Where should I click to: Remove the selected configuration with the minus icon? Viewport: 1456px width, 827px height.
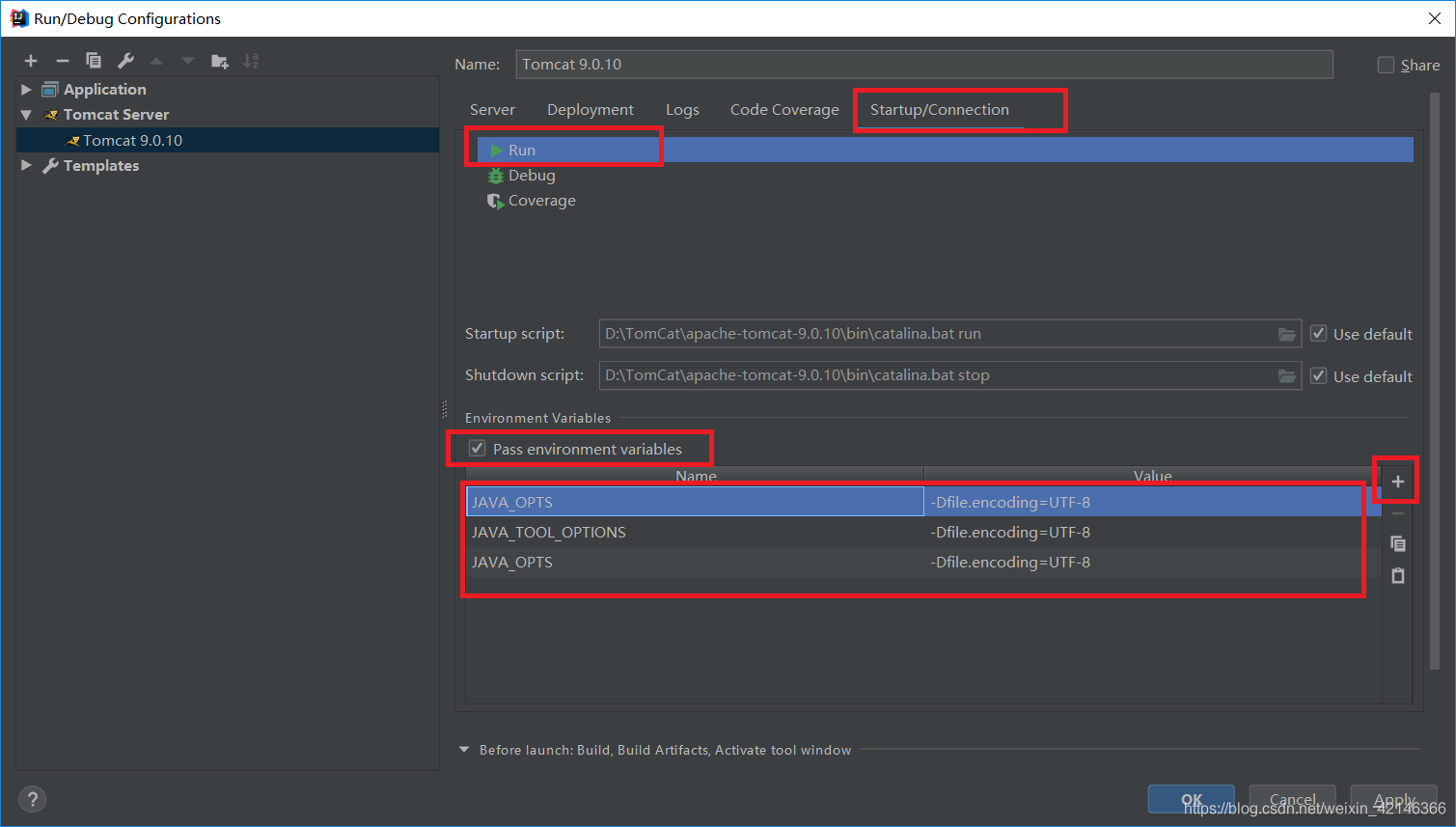coord(63,61)
